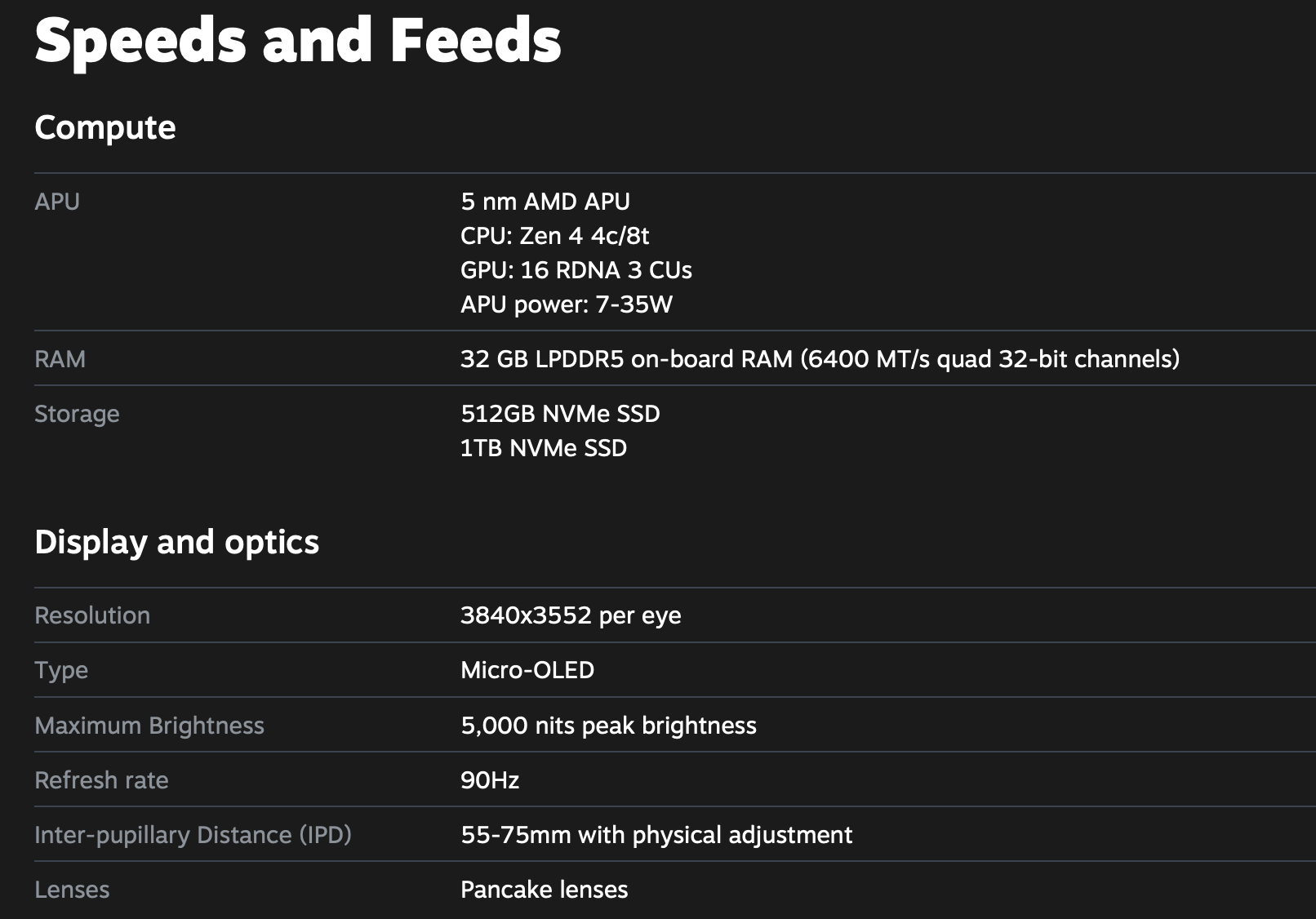The image size is (1316, 919).
Task: Click the '90Hz' refresh rate value
Action: click(x=489, y=780)
